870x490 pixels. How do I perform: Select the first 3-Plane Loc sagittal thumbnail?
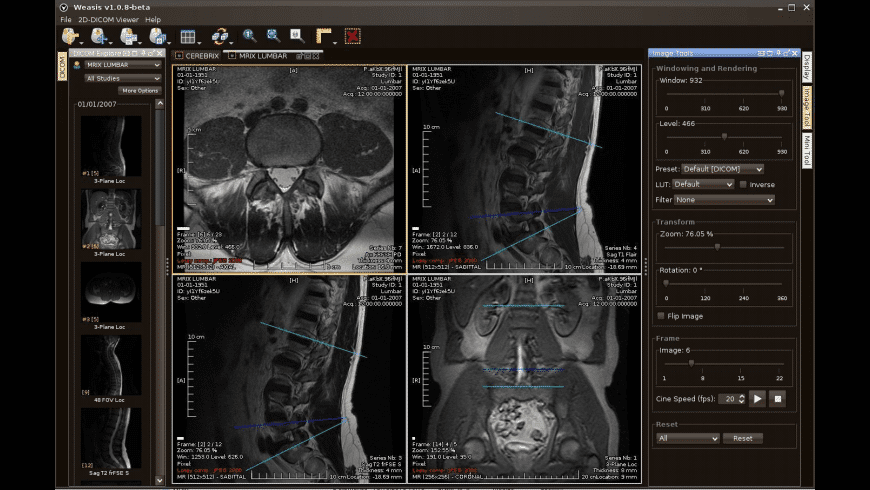click(x=110, y=147)
